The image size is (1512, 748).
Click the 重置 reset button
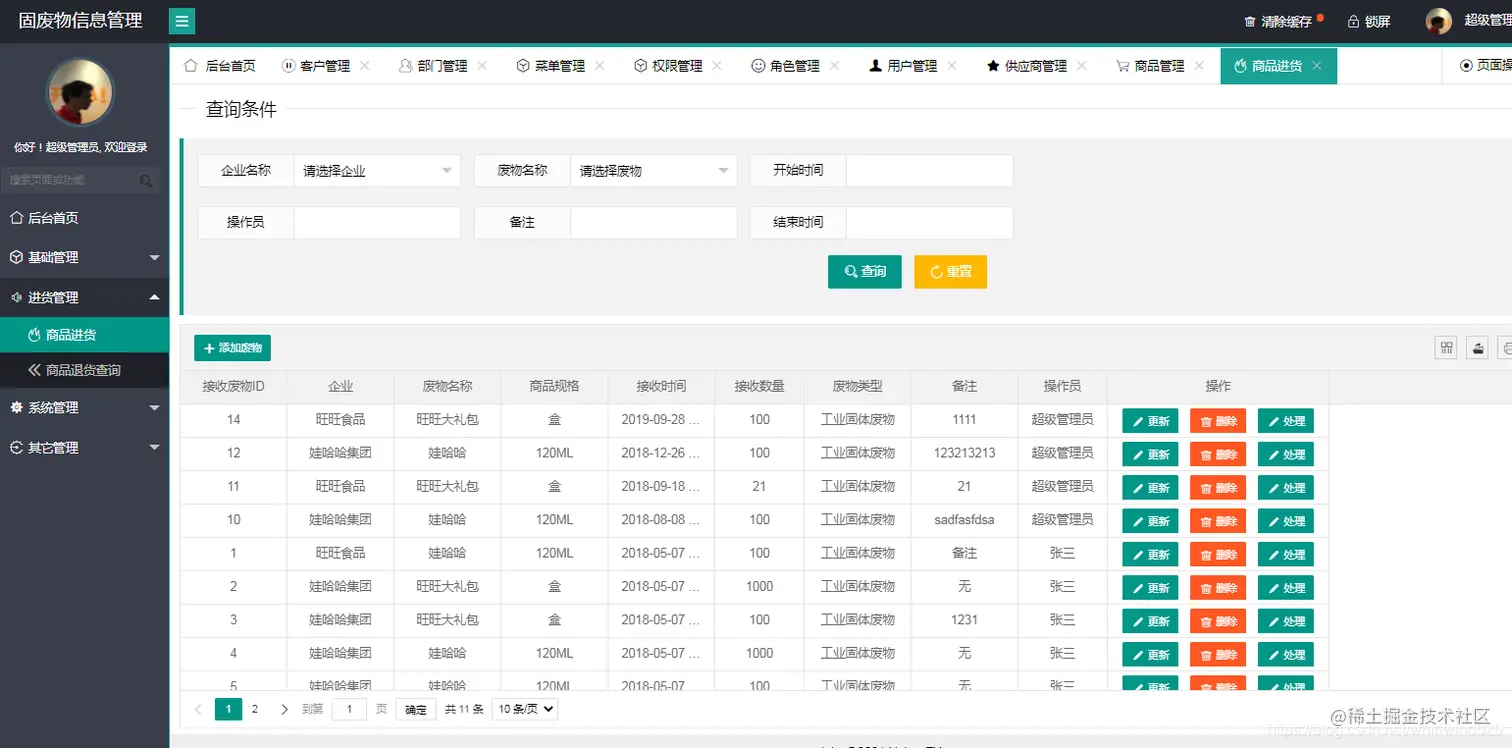(950, 271)
